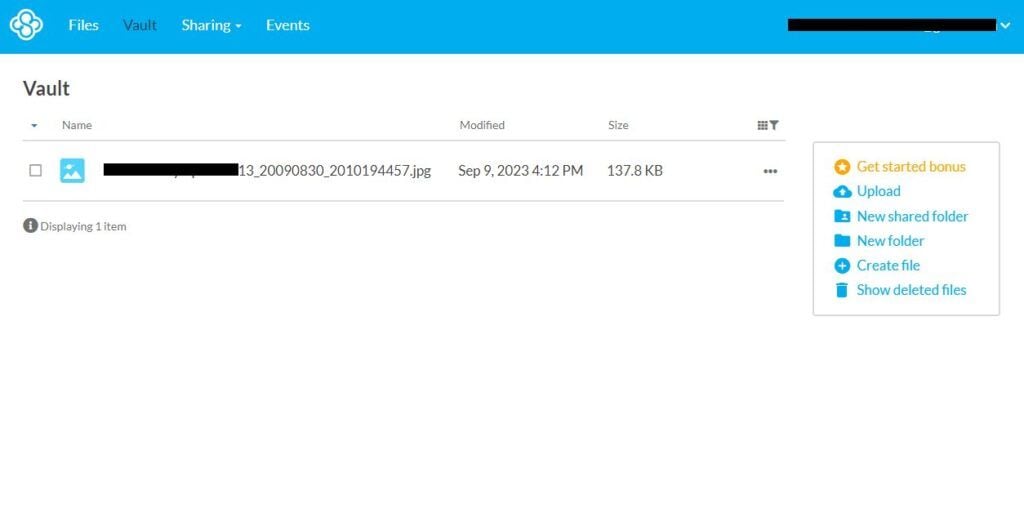
Task: Show deleted files via the link
Action: click(911, 290)
